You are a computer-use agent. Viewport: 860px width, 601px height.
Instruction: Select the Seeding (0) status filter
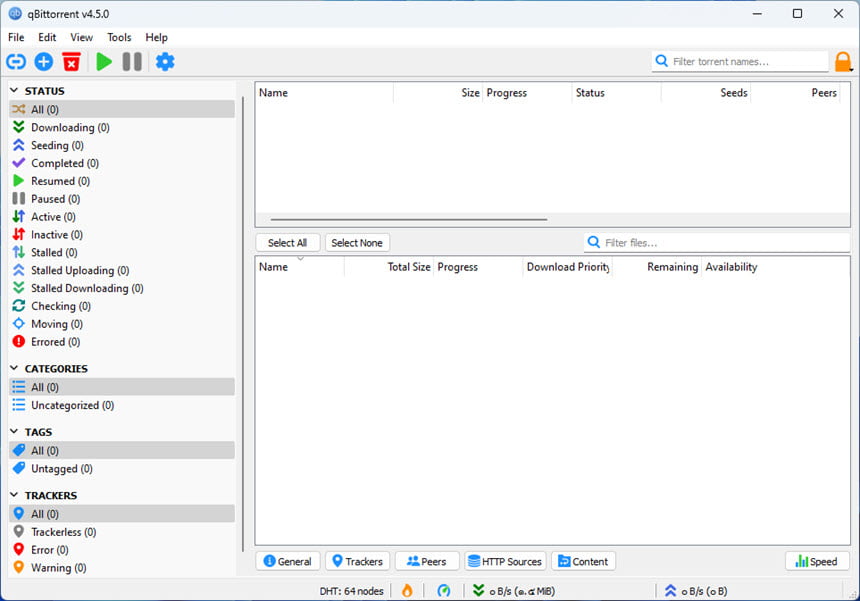122,145
